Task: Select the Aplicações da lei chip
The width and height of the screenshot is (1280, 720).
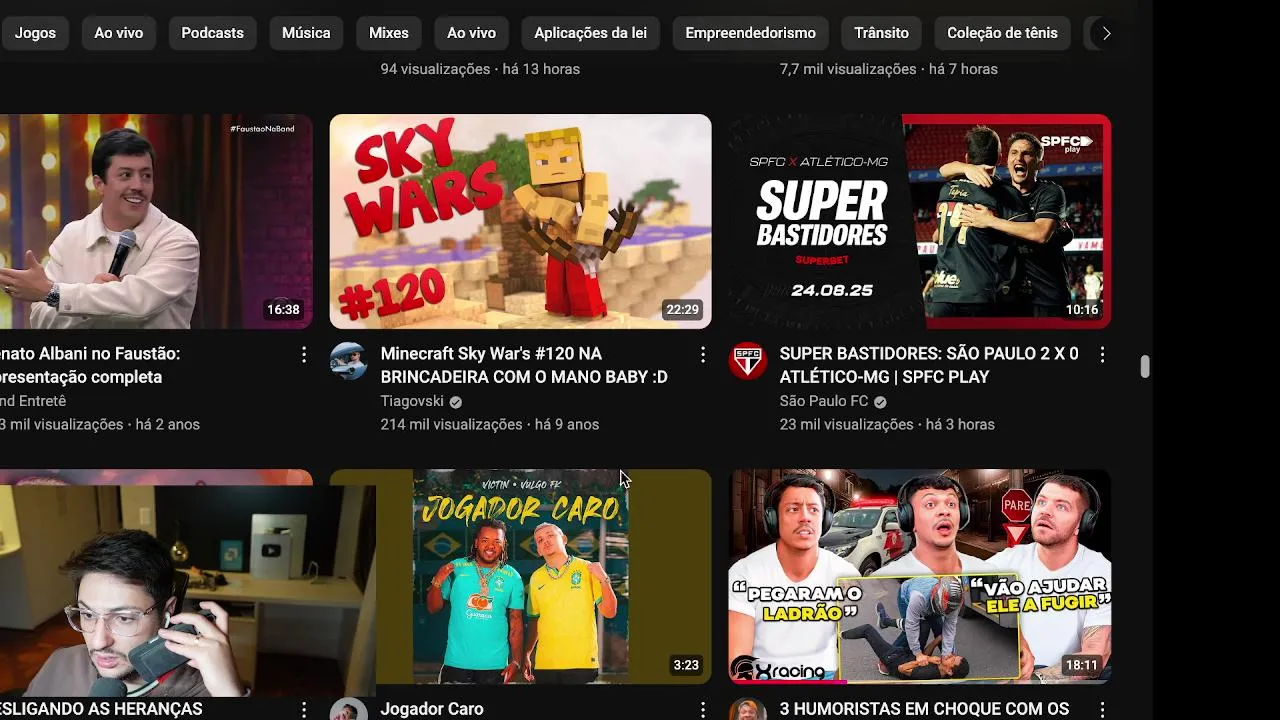Action: click(x=590, y=33)
